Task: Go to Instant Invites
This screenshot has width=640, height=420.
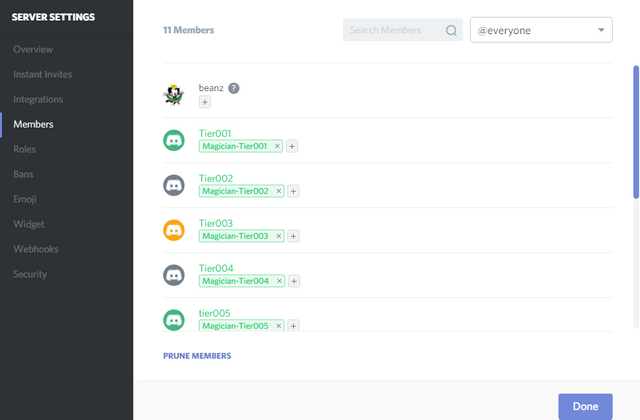Action: [x=42, y=74]
